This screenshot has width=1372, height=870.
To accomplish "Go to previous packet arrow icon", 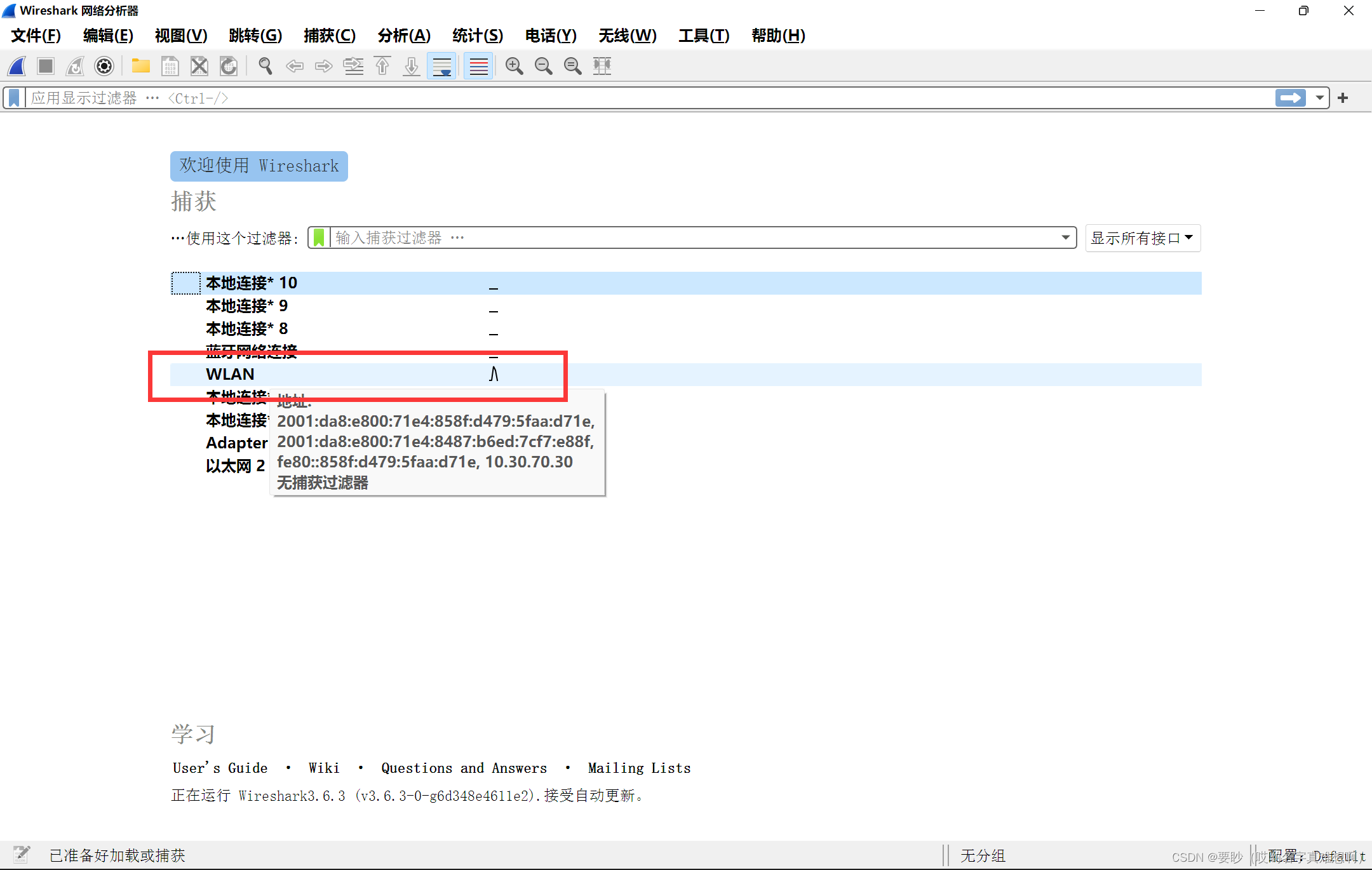I will tap(295, 66).
